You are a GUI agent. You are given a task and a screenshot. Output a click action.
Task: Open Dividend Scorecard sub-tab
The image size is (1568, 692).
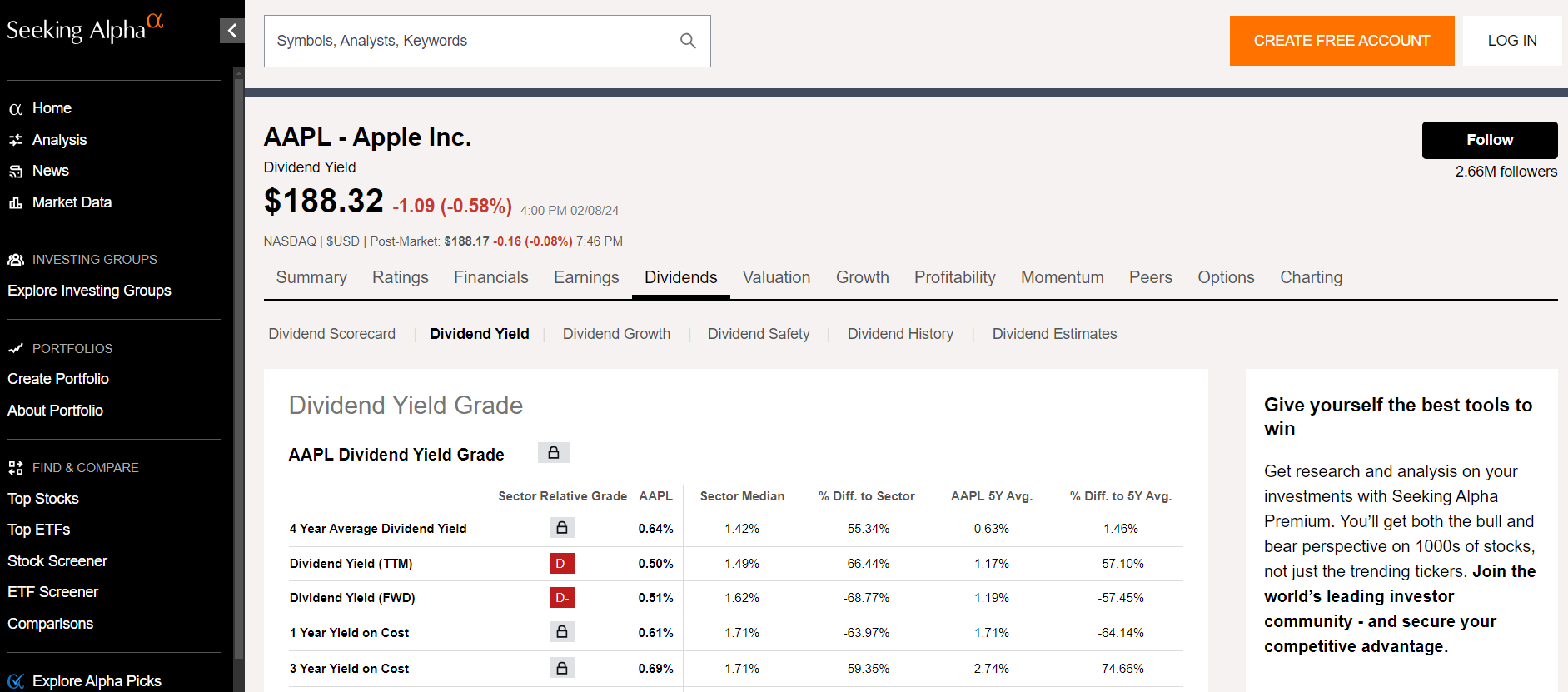point(332,334)
